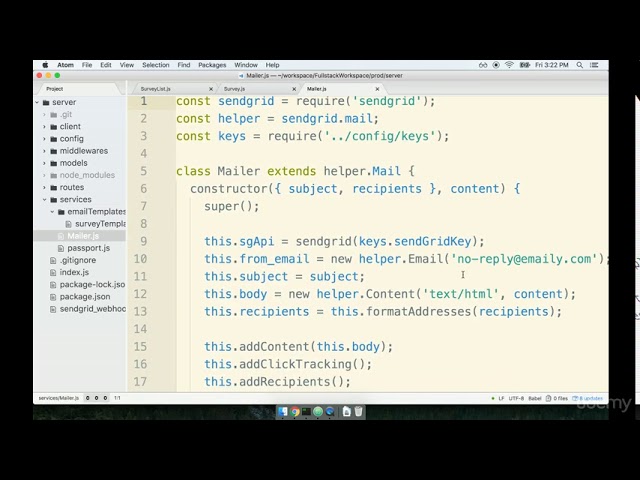
Task: Click the models folder icon
Action: coord(53,163)
